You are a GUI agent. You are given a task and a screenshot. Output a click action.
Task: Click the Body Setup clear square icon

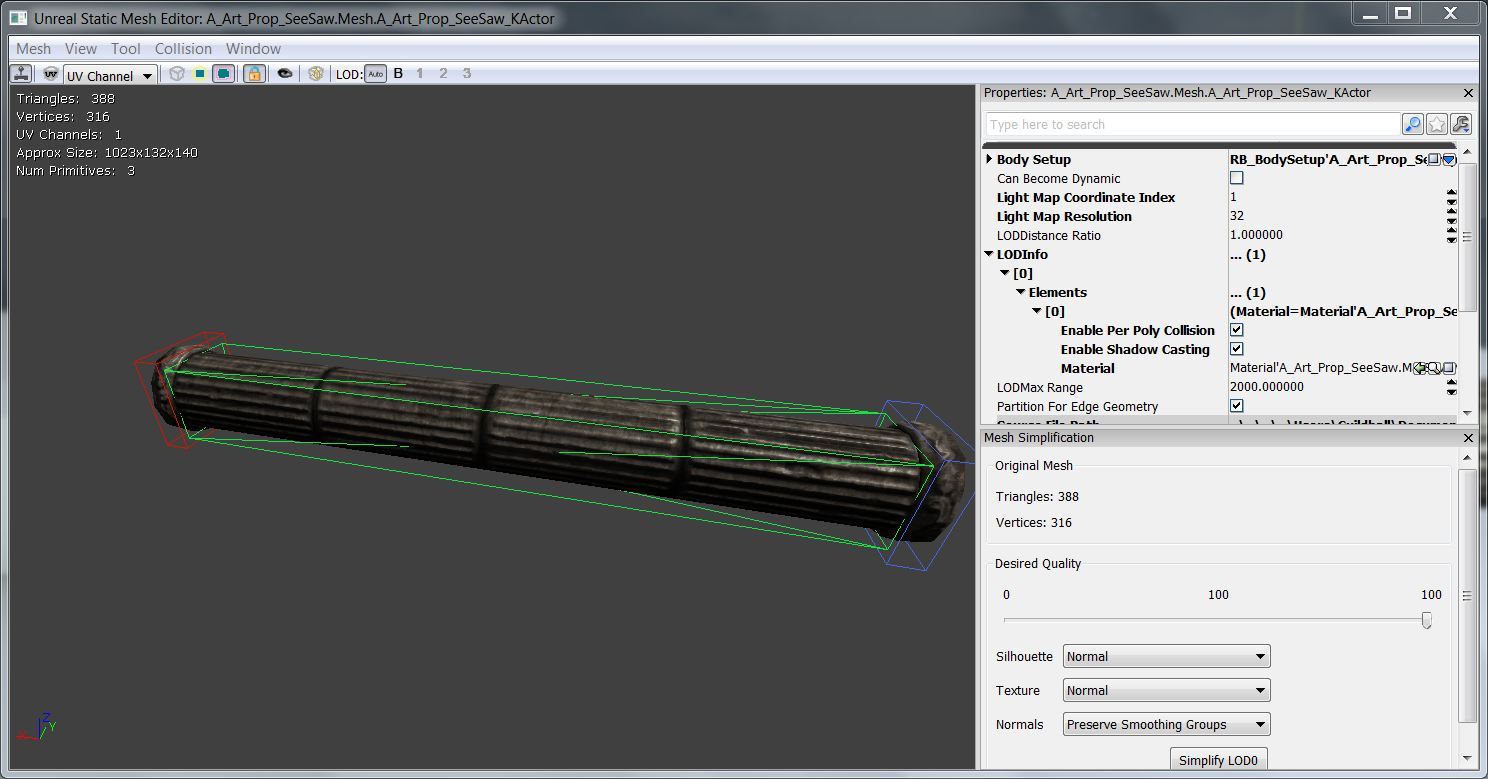pyautogui.click(x=1433, y=160)
